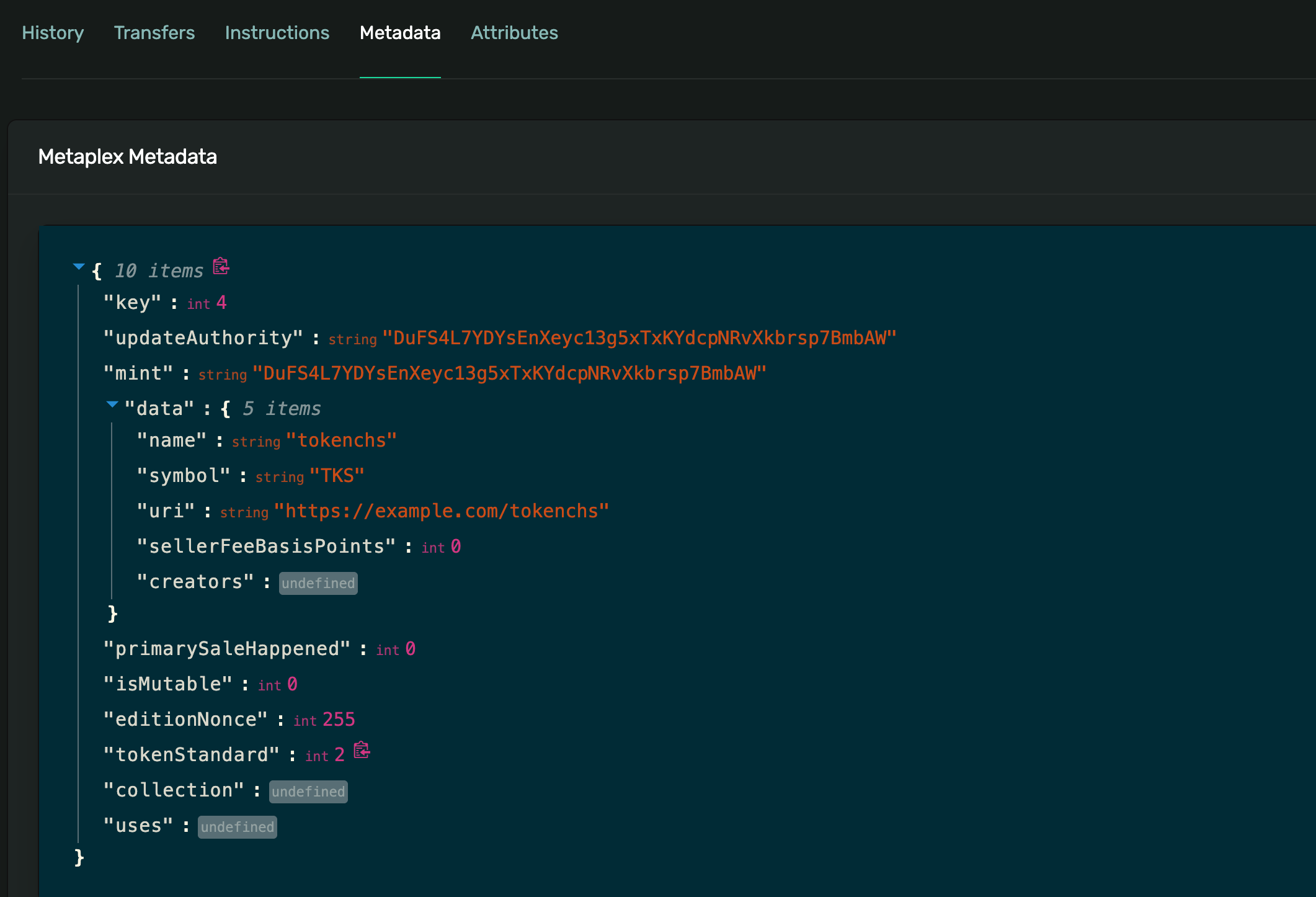Screen dimensions: 1316x897
Task: Click the "10 items" summary label
Action: (159, 271)
